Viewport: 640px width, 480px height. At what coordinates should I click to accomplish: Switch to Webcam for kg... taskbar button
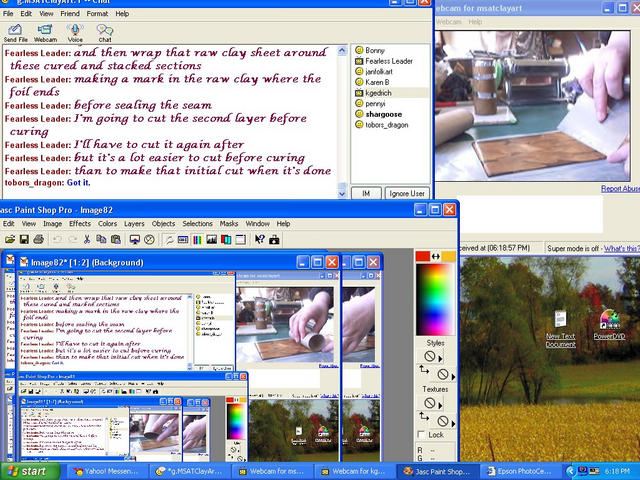pos(353,471)
